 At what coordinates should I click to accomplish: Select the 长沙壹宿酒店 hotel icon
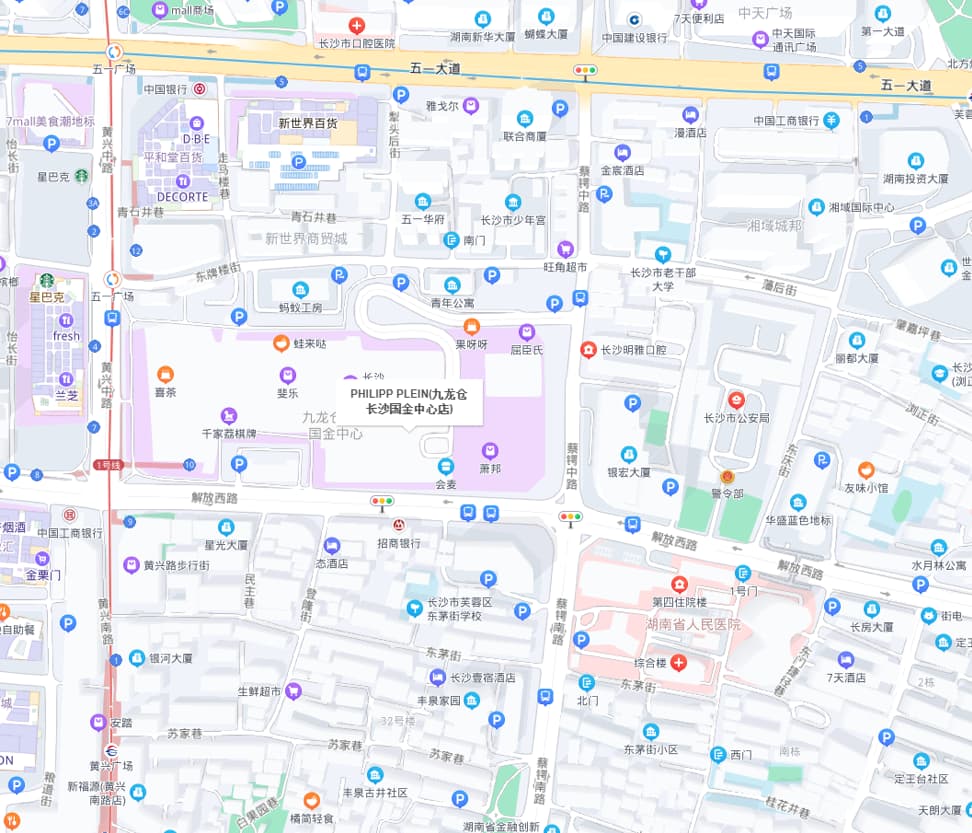pos(438,677)
